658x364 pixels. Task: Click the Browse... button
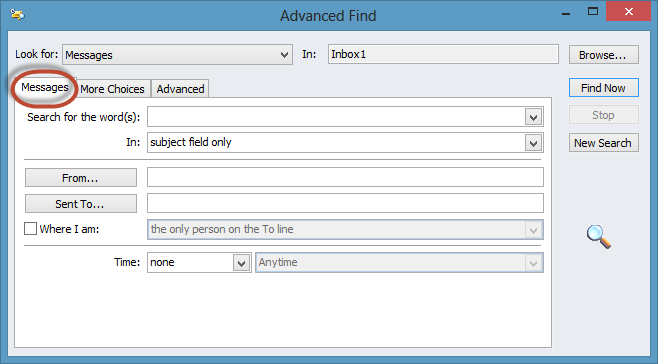pos(603,55)
